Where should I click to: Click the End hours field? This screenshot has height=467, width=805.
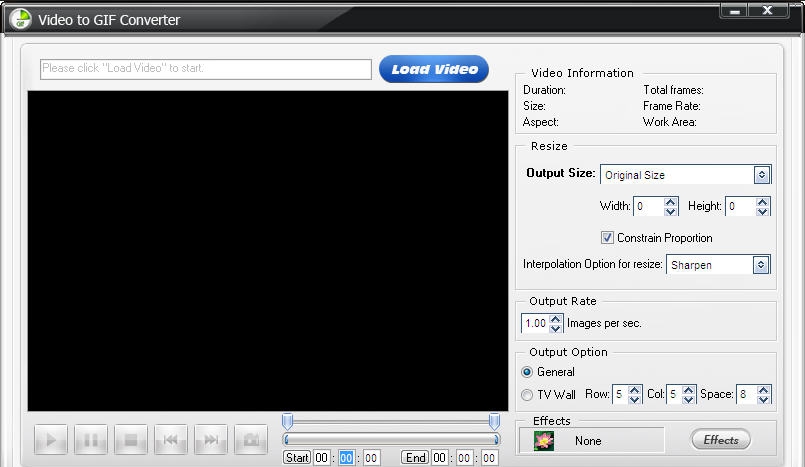pos(439,458)
